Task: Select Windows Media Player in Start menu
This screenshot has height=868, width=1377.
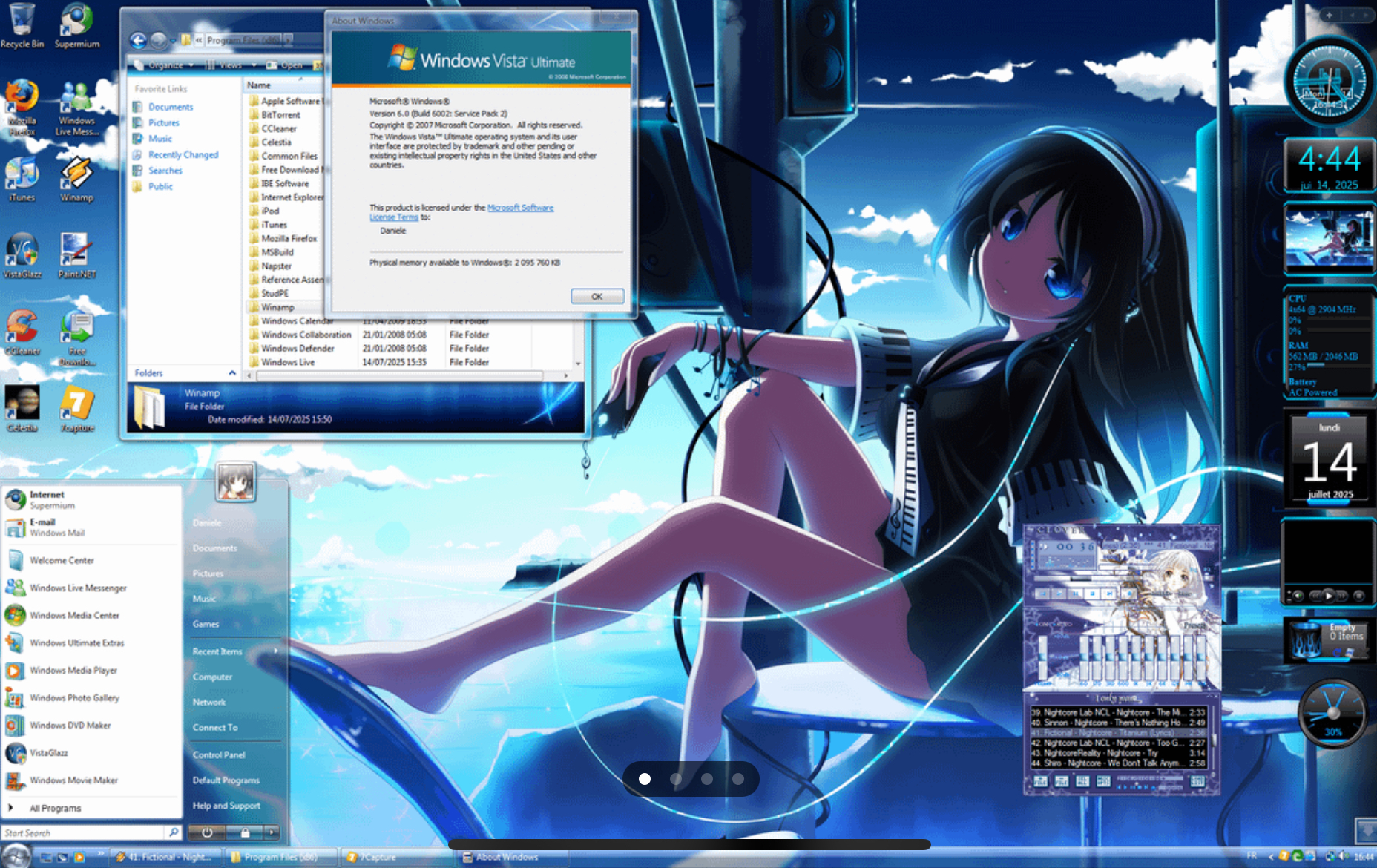Action: click(x=73, y=670)
